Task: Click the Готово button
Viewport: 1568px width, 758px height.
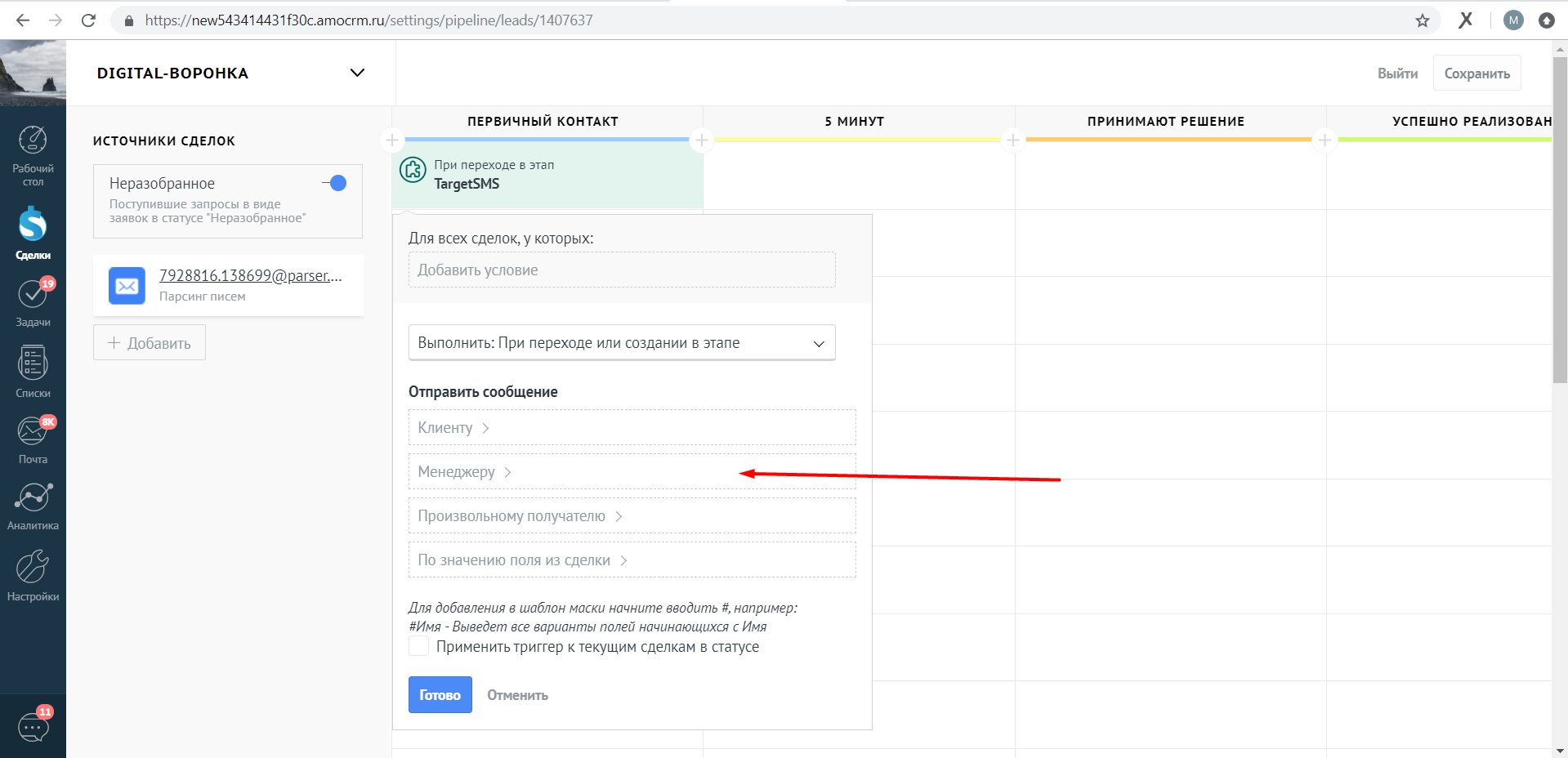Action: point(440,694)
